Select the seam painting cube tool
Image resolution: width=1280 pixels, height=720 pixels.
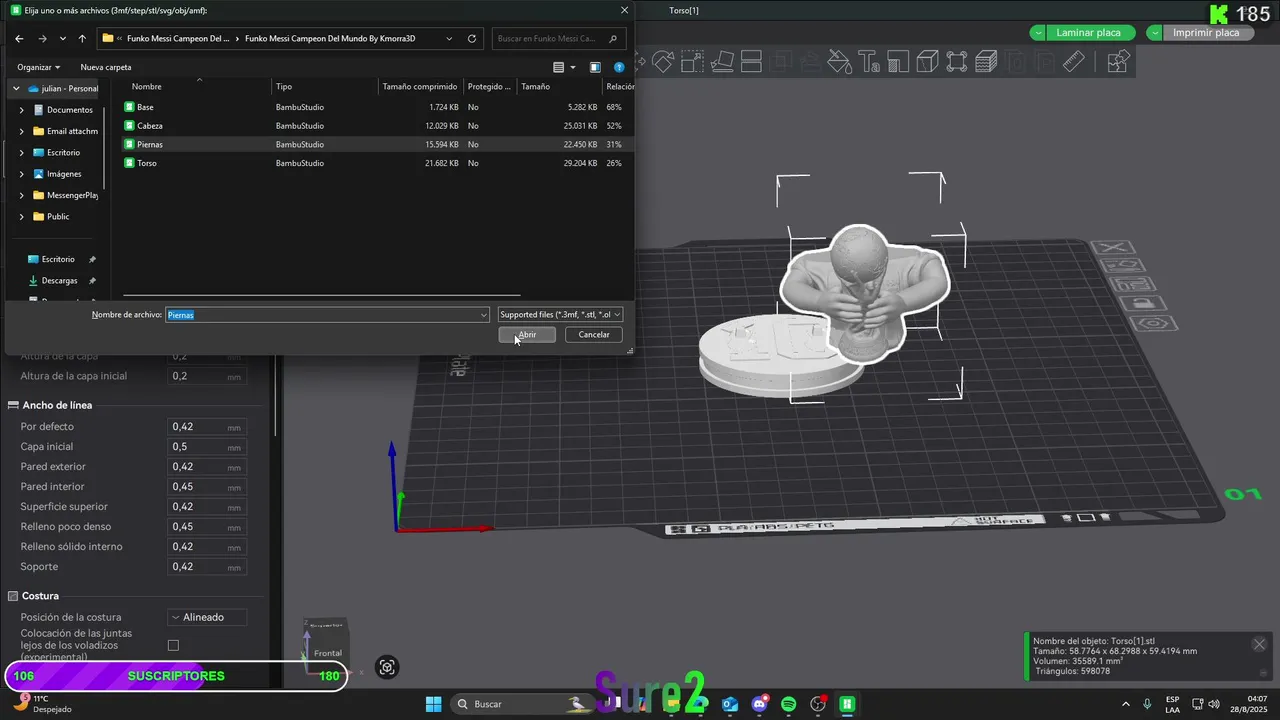click(x=927, y=61)
